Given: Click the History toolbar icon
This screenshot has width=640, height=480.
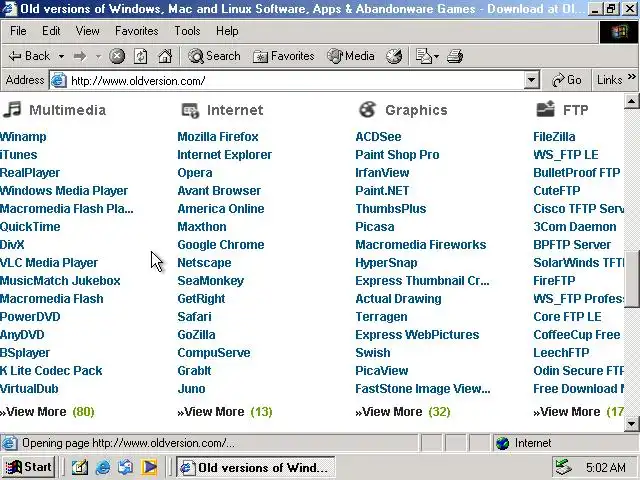Looking at the screenshot, I should coord(394,56).
